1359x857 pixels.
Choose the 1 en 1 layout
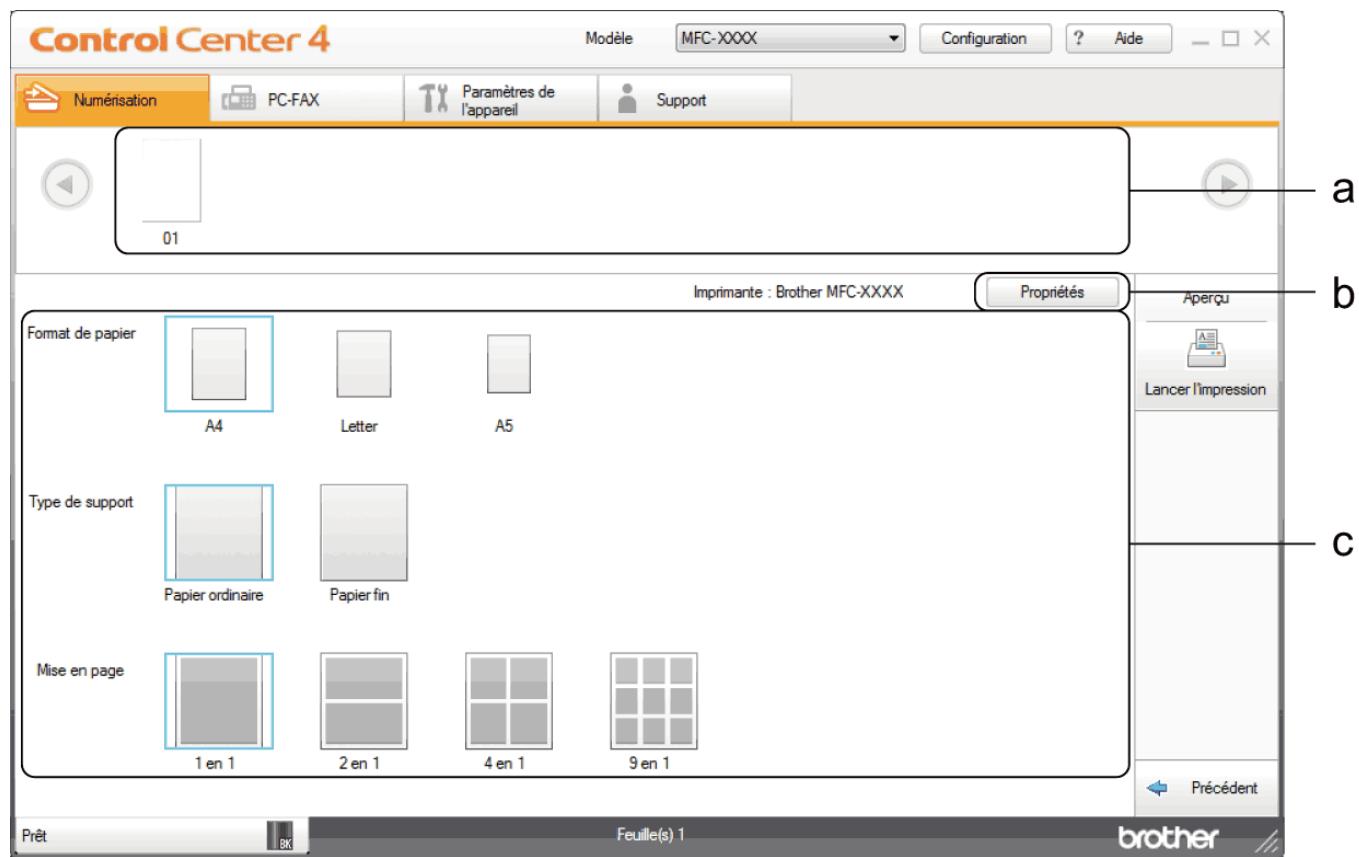(218, 700)
